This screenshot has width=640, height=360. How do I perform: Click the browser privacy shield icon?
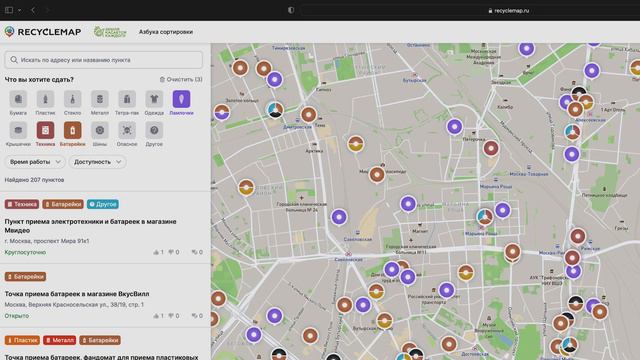[291, 10]
